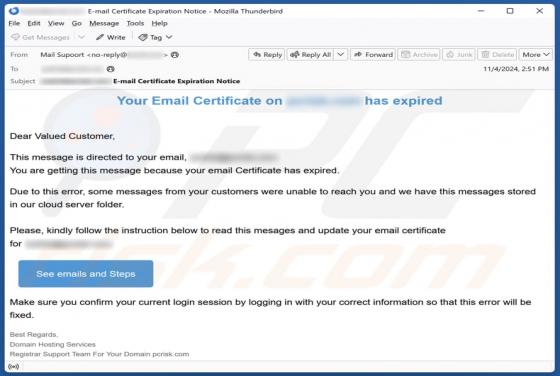Open the Tools menu
The image size is (560, 376).
[135, 24]
